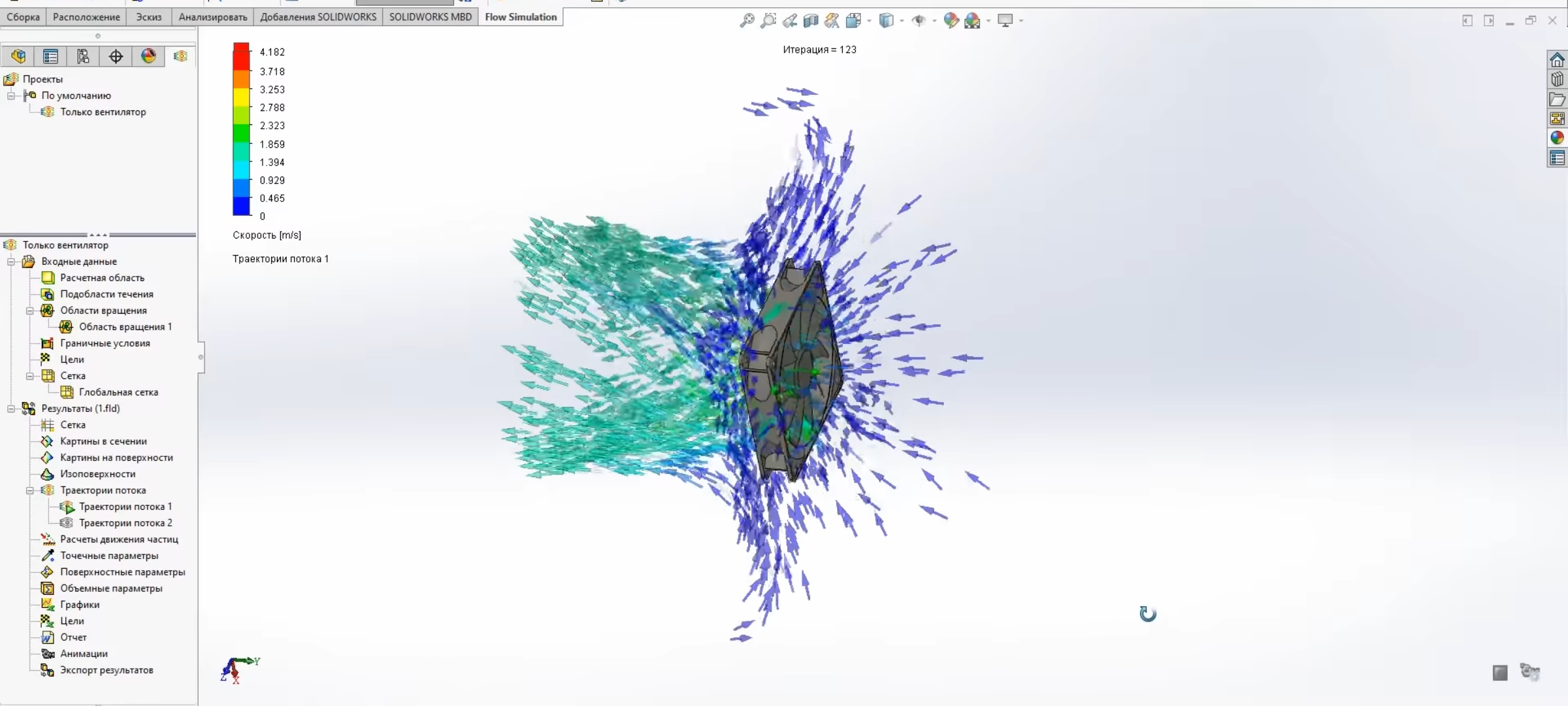Open the Appearances icon in the right task pane
This screenshot has height=706, width=1568.
pos(1557,137)
